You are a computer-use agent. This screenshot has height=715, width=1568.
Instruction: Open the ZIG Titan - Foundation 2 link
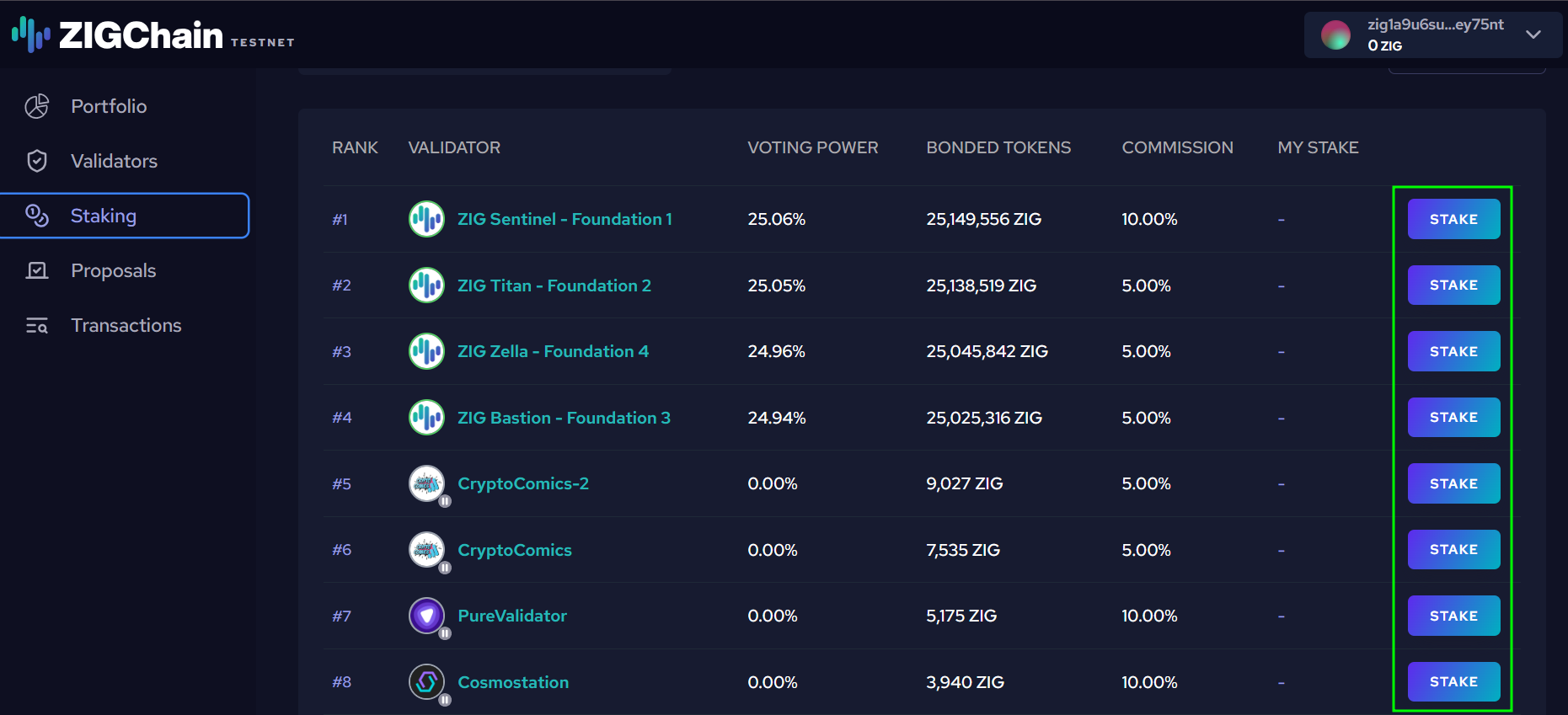click(x=554, y=285)
